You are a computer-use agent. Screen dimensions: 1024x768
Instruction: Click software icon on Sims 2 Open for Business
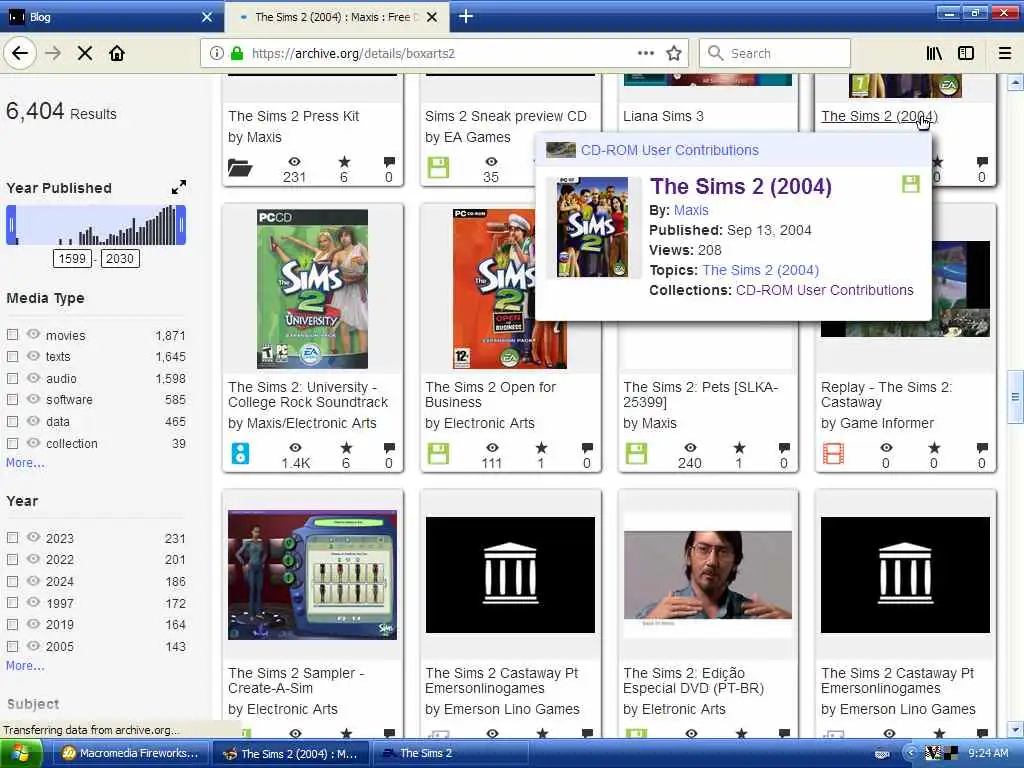[438, 453]
